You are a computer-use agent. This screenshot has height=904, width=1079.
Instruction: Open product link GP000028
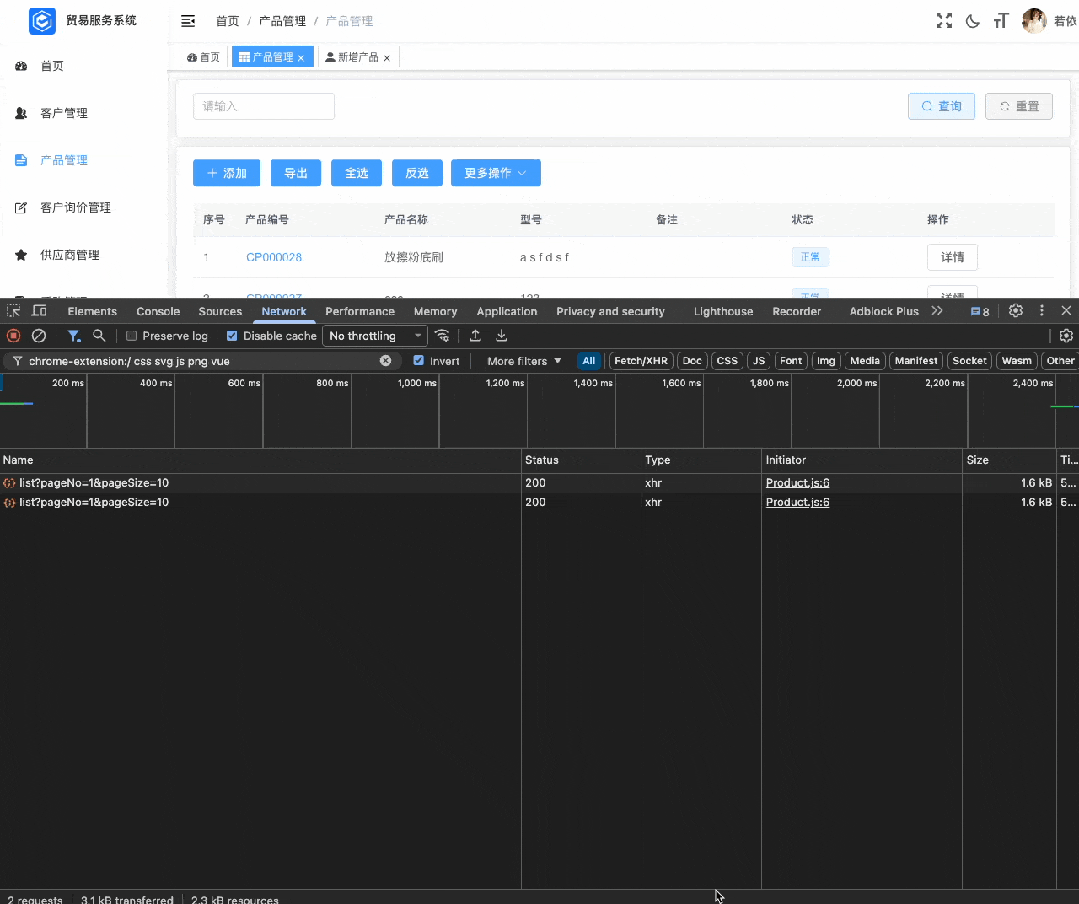pos(274,257)
